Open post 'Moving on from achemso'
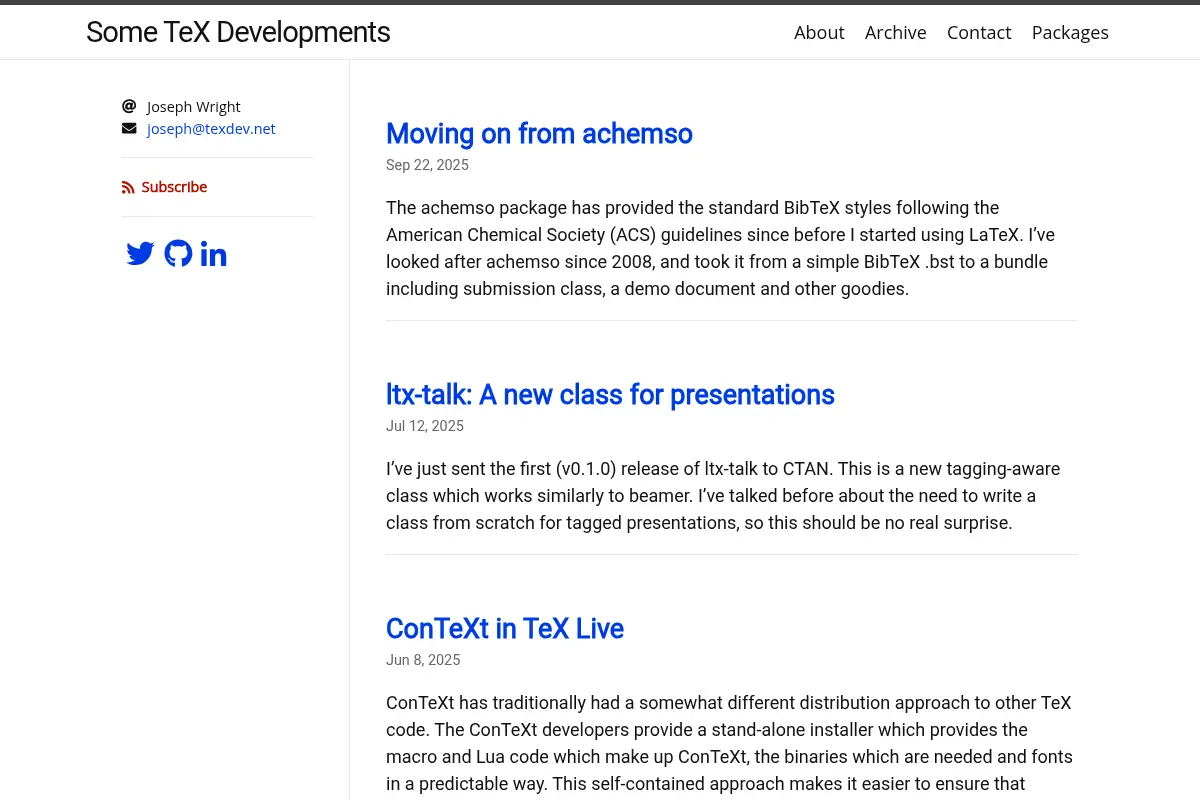Viewport: 1200px width, 800px height. pyautogui.click(x=539, y=133)
